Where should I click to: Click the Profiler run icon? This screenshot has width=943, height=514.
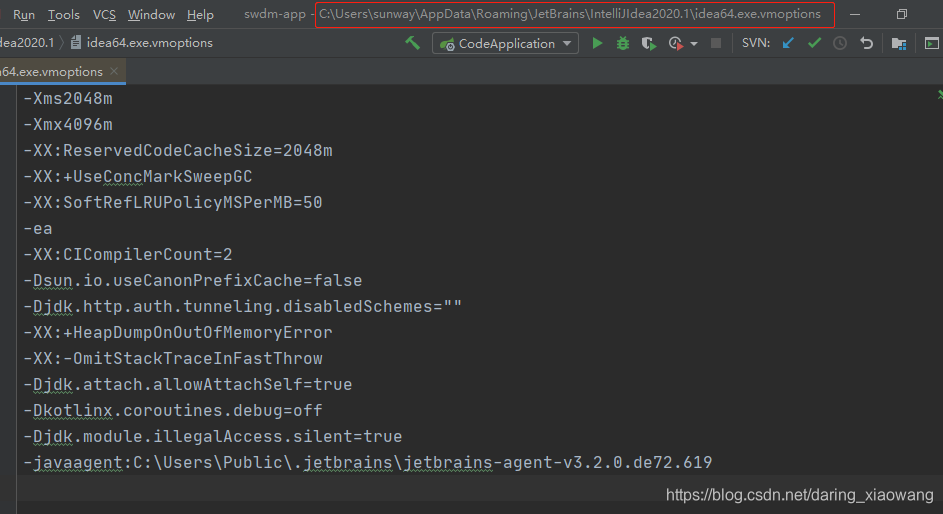tap(675, 43)
